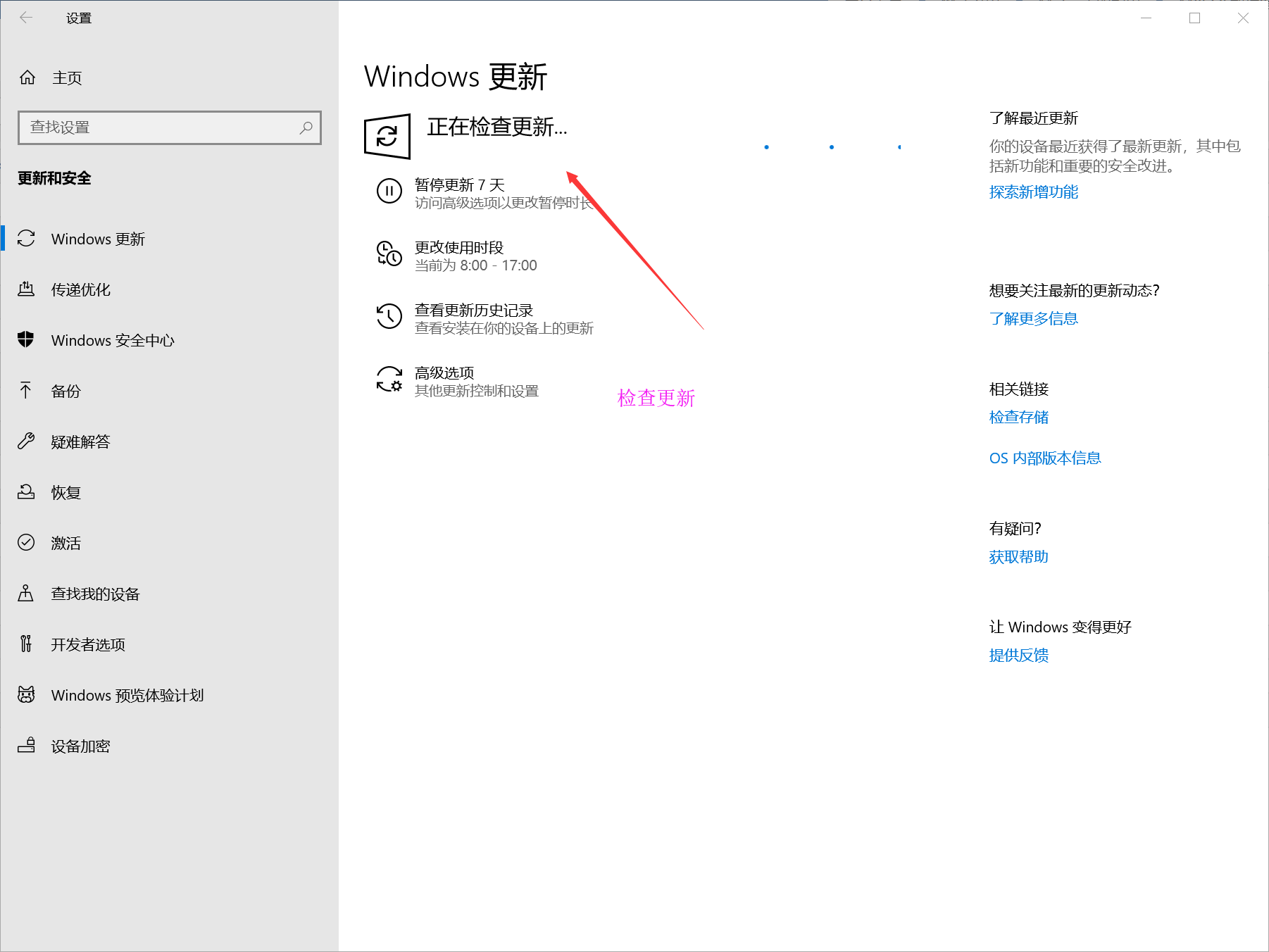Open the advanced options gear icon
This screenshot has width=1269, height=952.
pyautogui.click(x=389, y=380)
